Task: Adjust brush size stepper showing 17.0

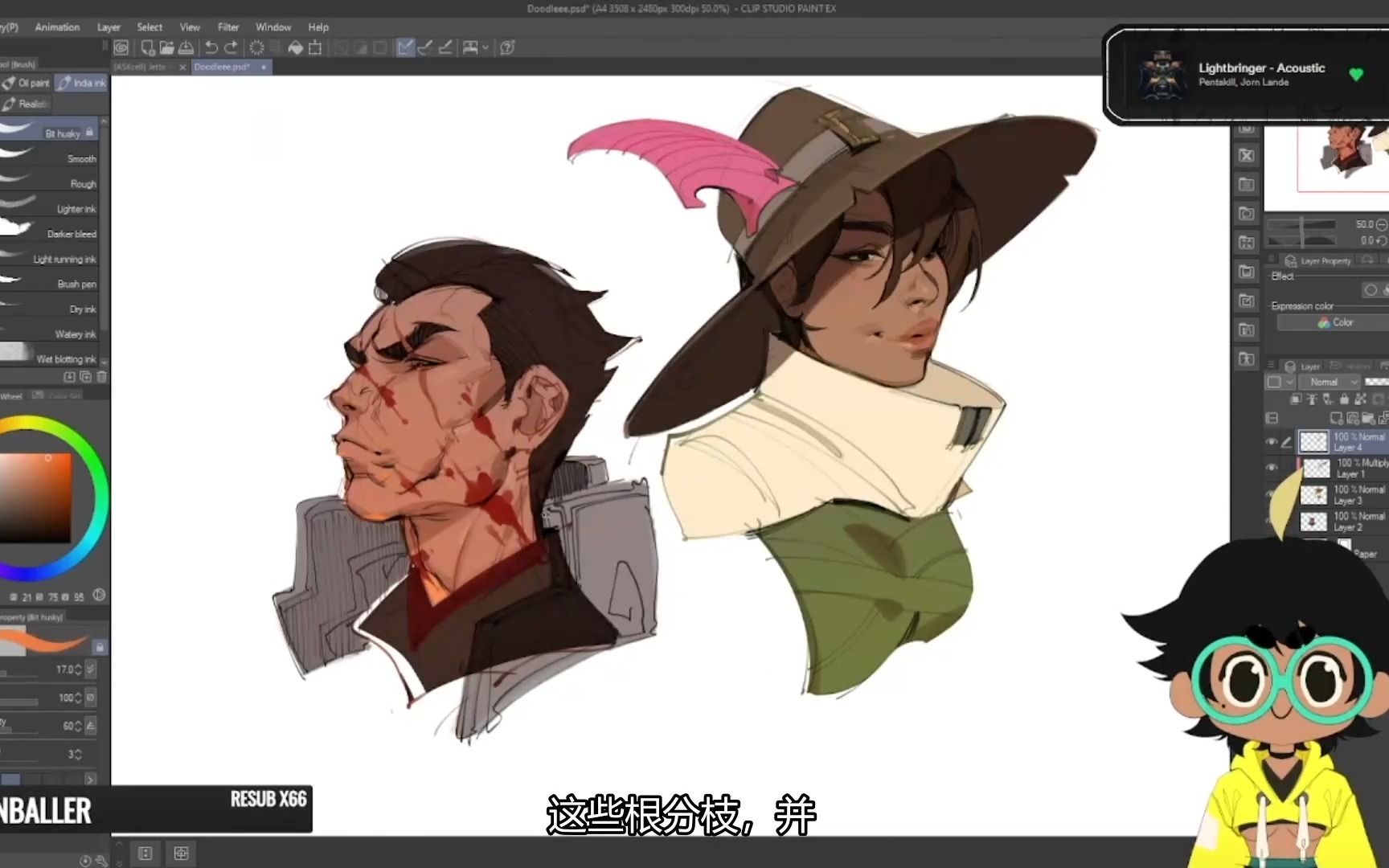Action: click(78, 669)
